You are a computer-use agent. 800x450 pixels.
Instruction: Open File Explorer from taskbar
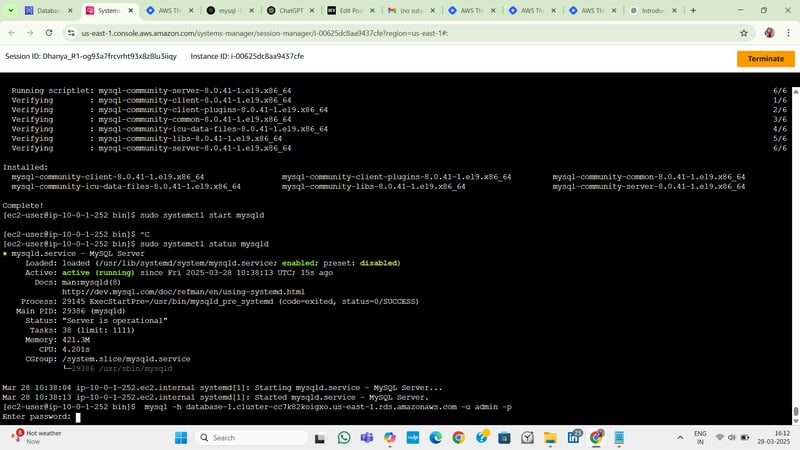click(550, 438)
